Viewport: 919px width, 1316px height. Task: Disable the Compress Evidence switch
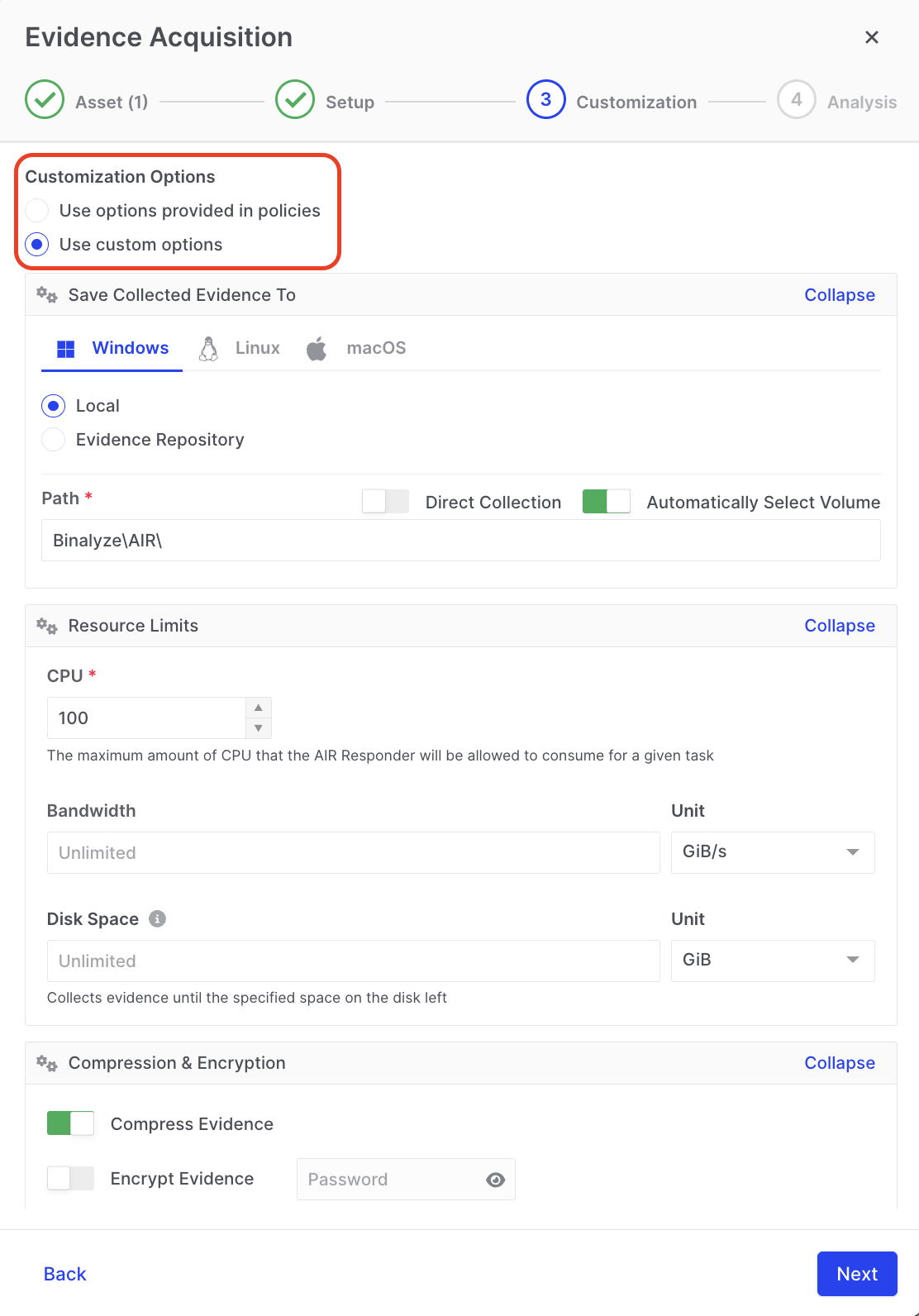[x=70, y=1123]
